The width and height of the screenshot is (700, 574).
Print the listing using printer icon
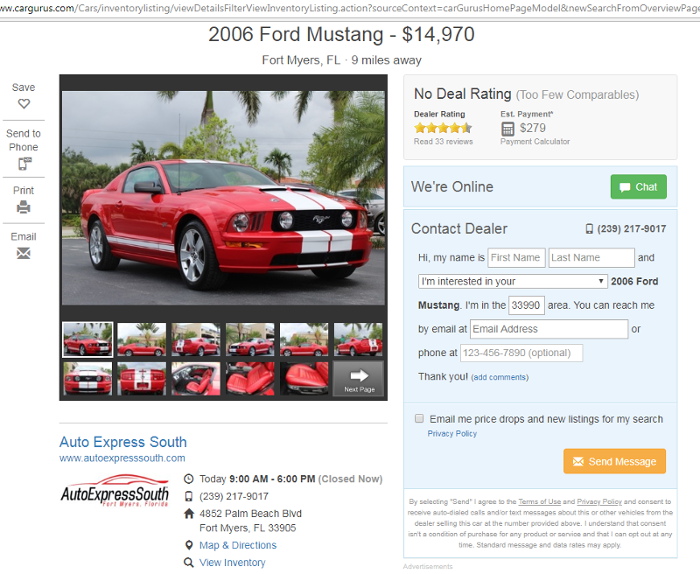24,207
